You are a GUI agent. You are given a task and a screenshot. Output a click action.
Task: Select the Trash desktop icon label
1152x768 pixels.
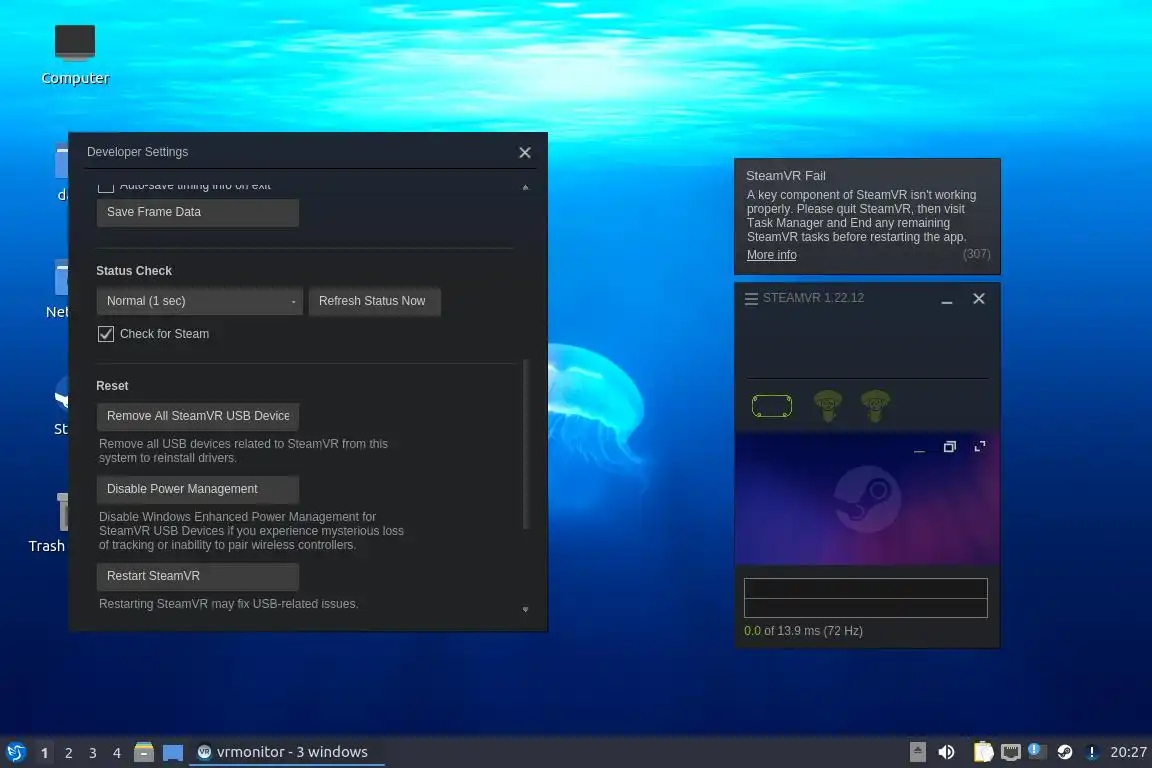[x=46, y=546]
